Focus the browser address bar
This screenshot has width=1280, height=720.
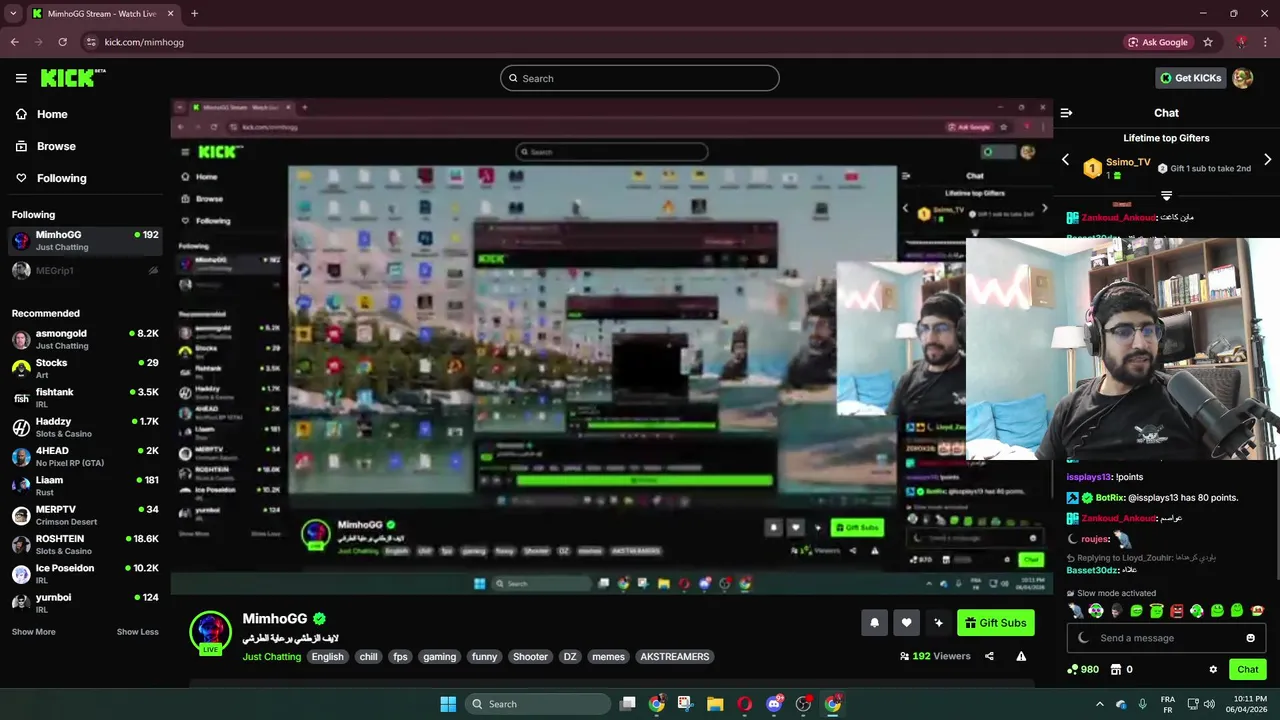(x=600, y=42)
